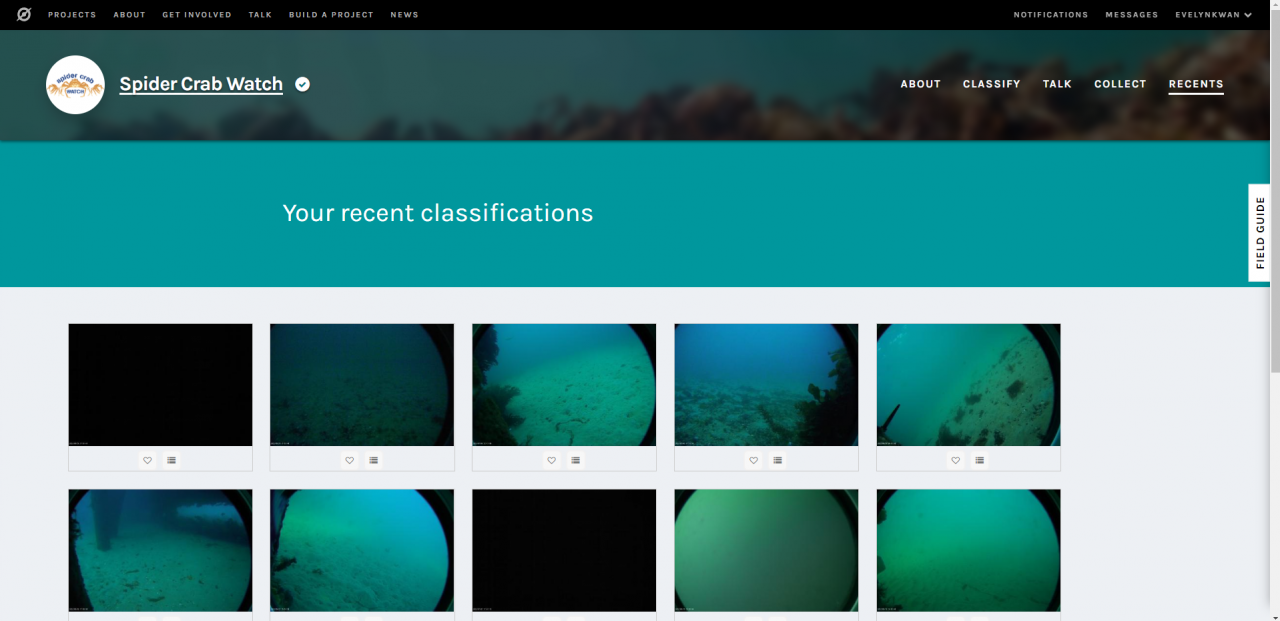1280x621 pixels.
Task: Go to the project's Classify tab
Action: (992, 84)
